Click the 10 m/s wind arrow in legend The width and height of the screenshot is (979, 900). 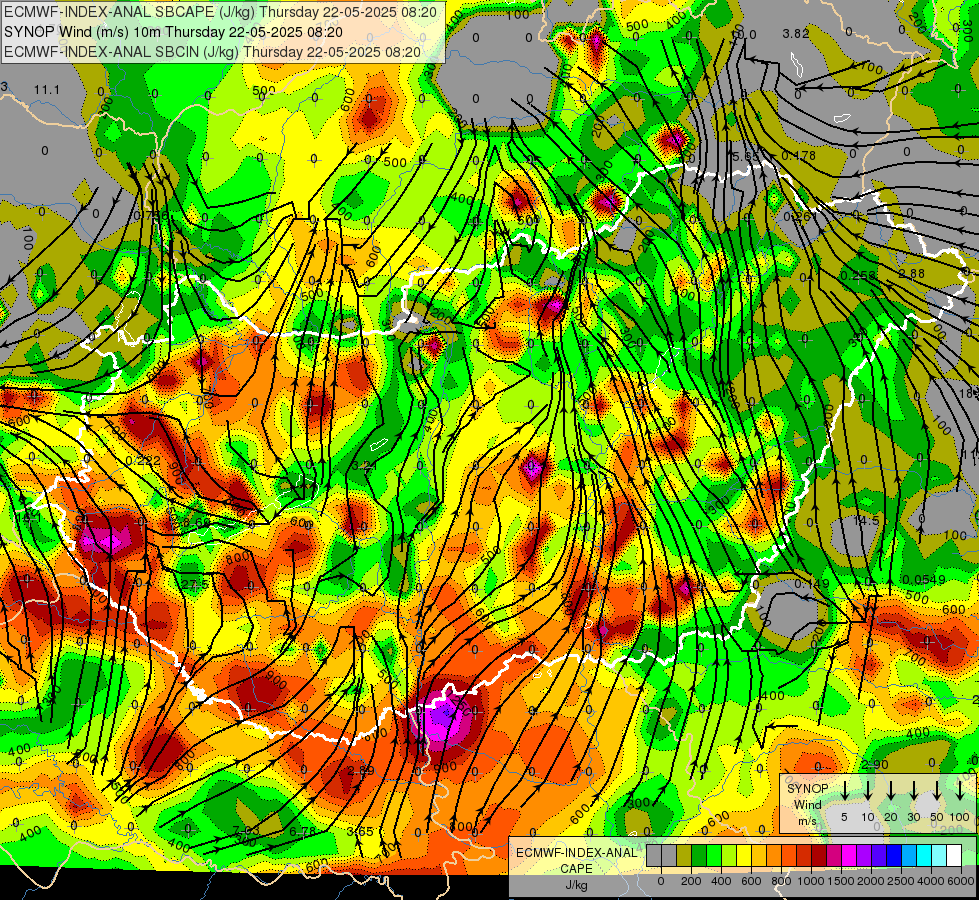[x=868, y=790]
